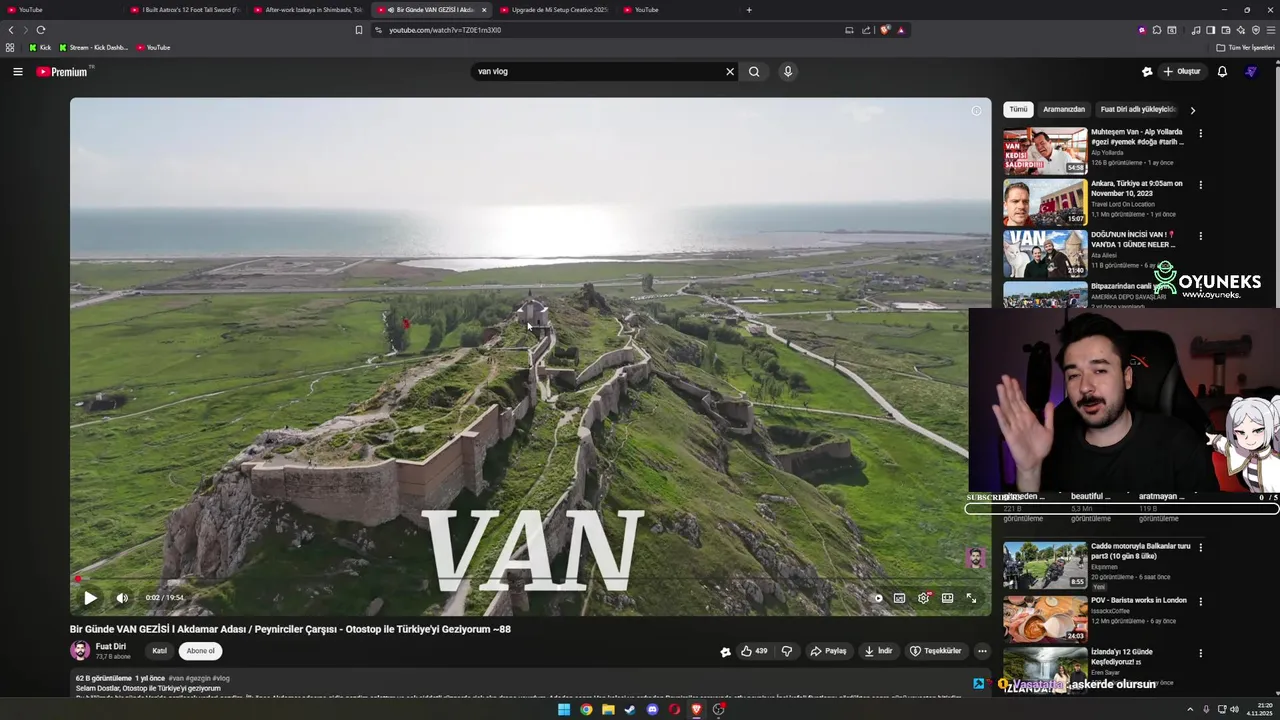Open Fuat Diri channel avatar
Screen dimensions: 1280x720
[80, 651]
